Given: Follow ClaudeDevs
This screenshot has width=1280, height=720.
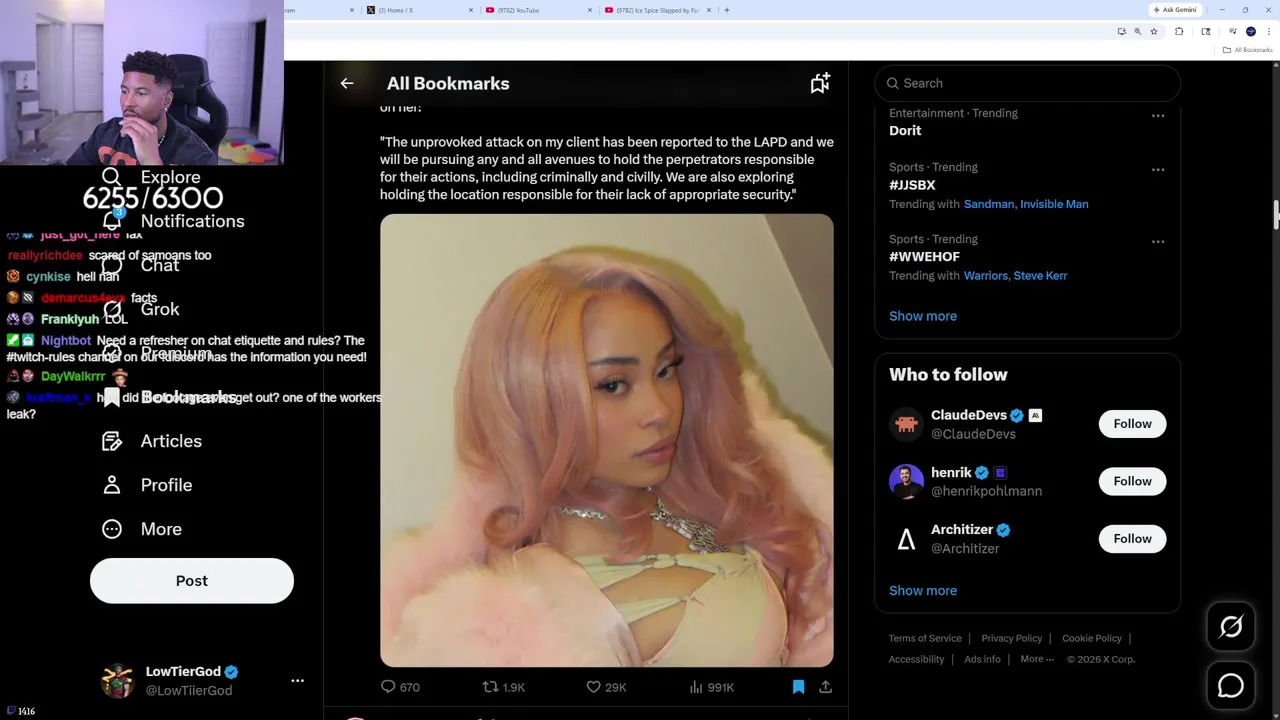Looking at the screenshot, I should tap(1133, 424).
